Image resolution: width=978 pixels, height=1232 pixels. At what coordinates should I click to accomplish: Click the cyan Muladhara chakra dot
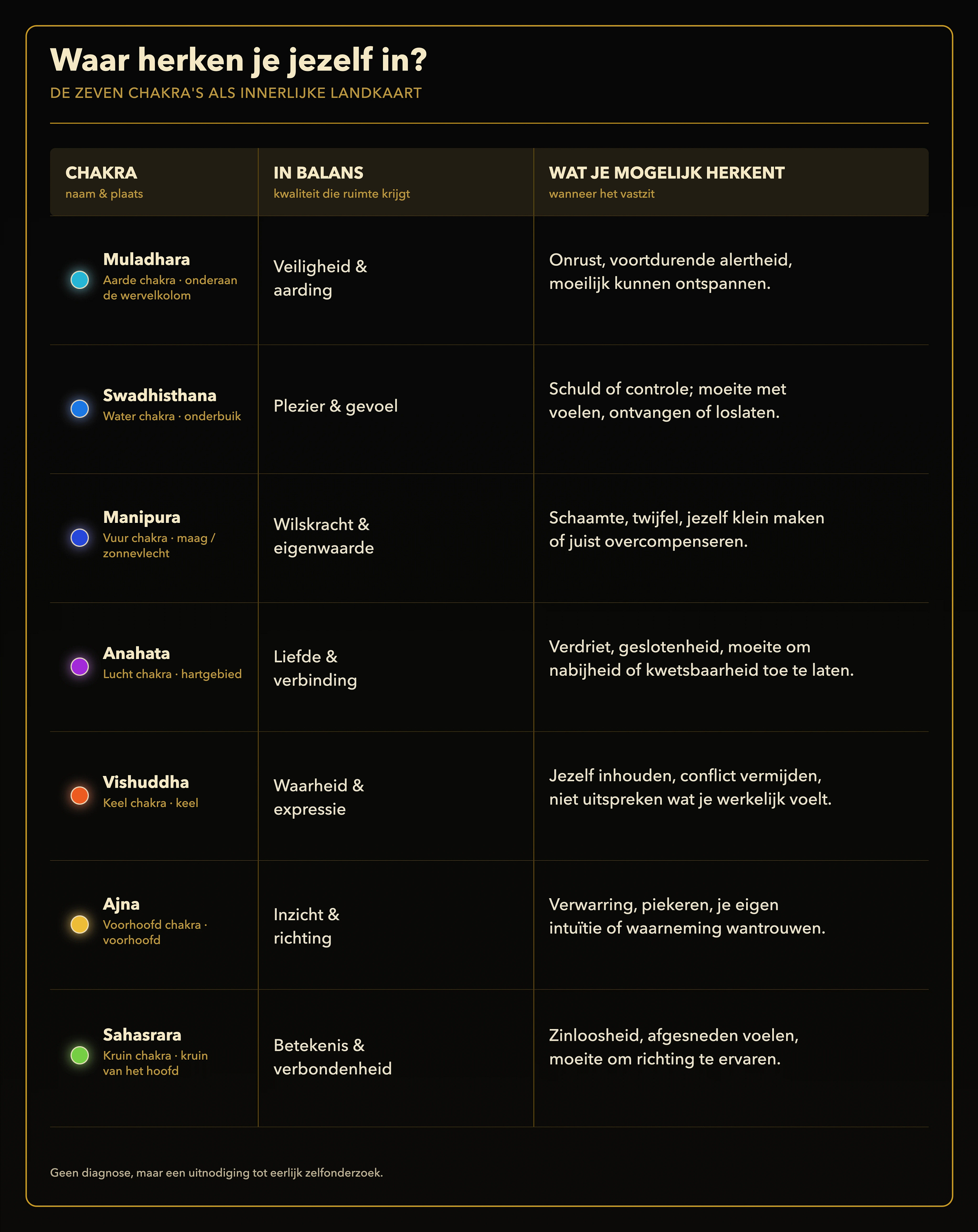coord(79,280)
